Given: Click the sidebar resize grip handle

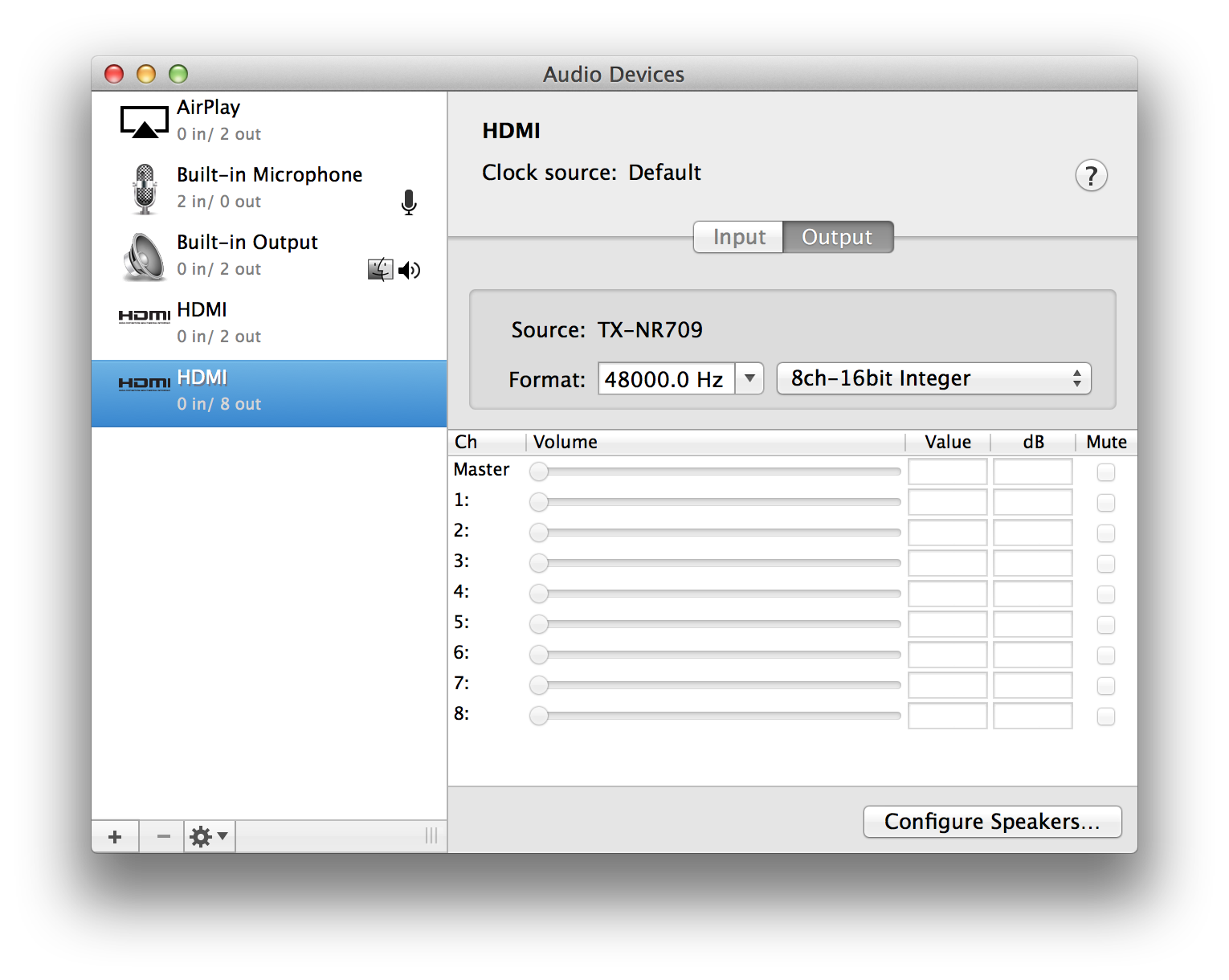Looking at the screenshot, I should click(x=431, y=836).
